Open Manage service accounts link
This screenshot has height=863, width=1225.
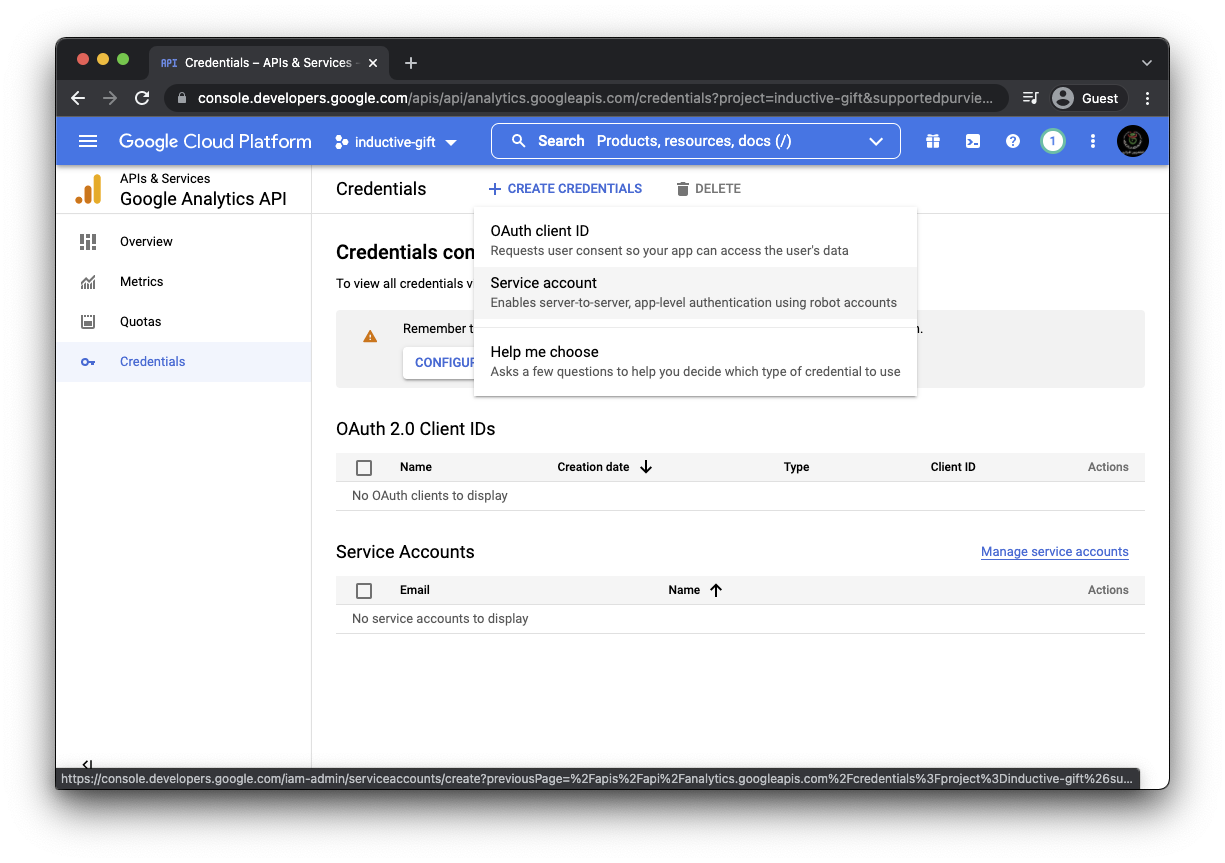coord(1055,552)
